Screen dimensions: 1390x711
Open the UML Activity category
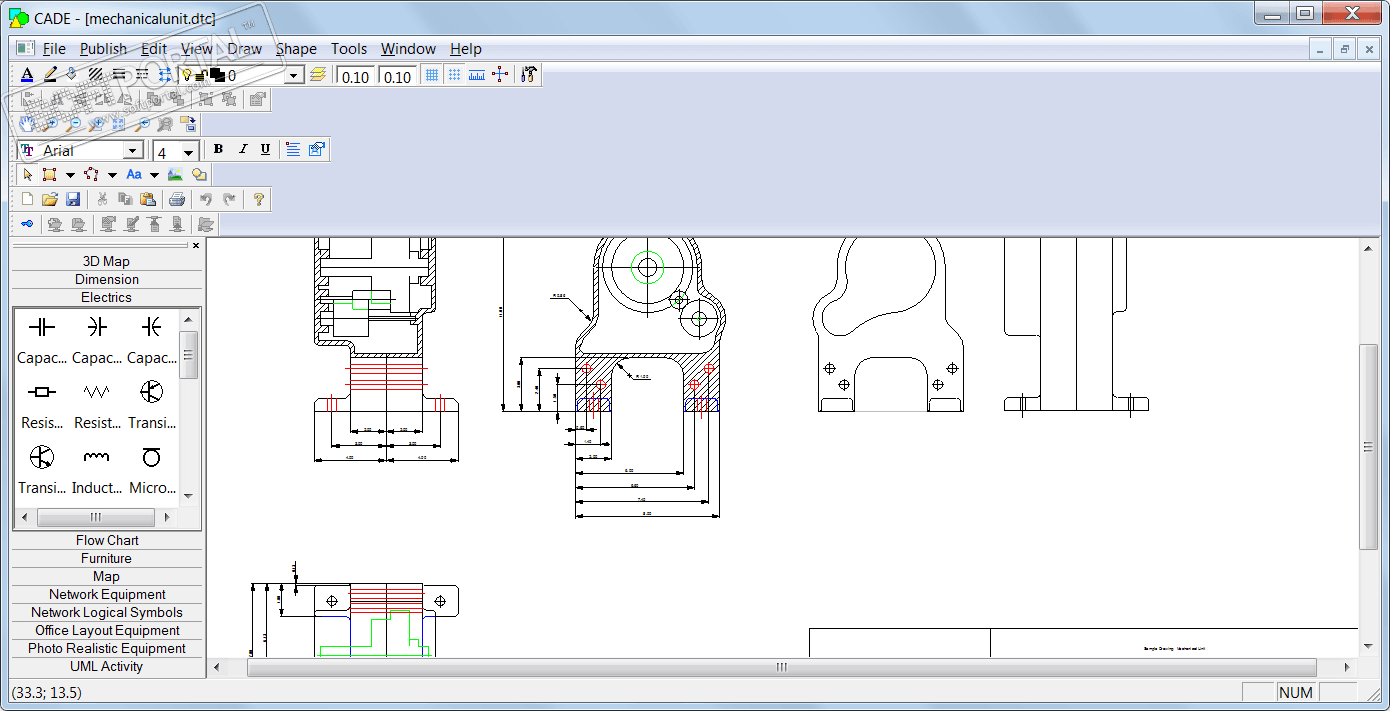[x=106, y=667]
